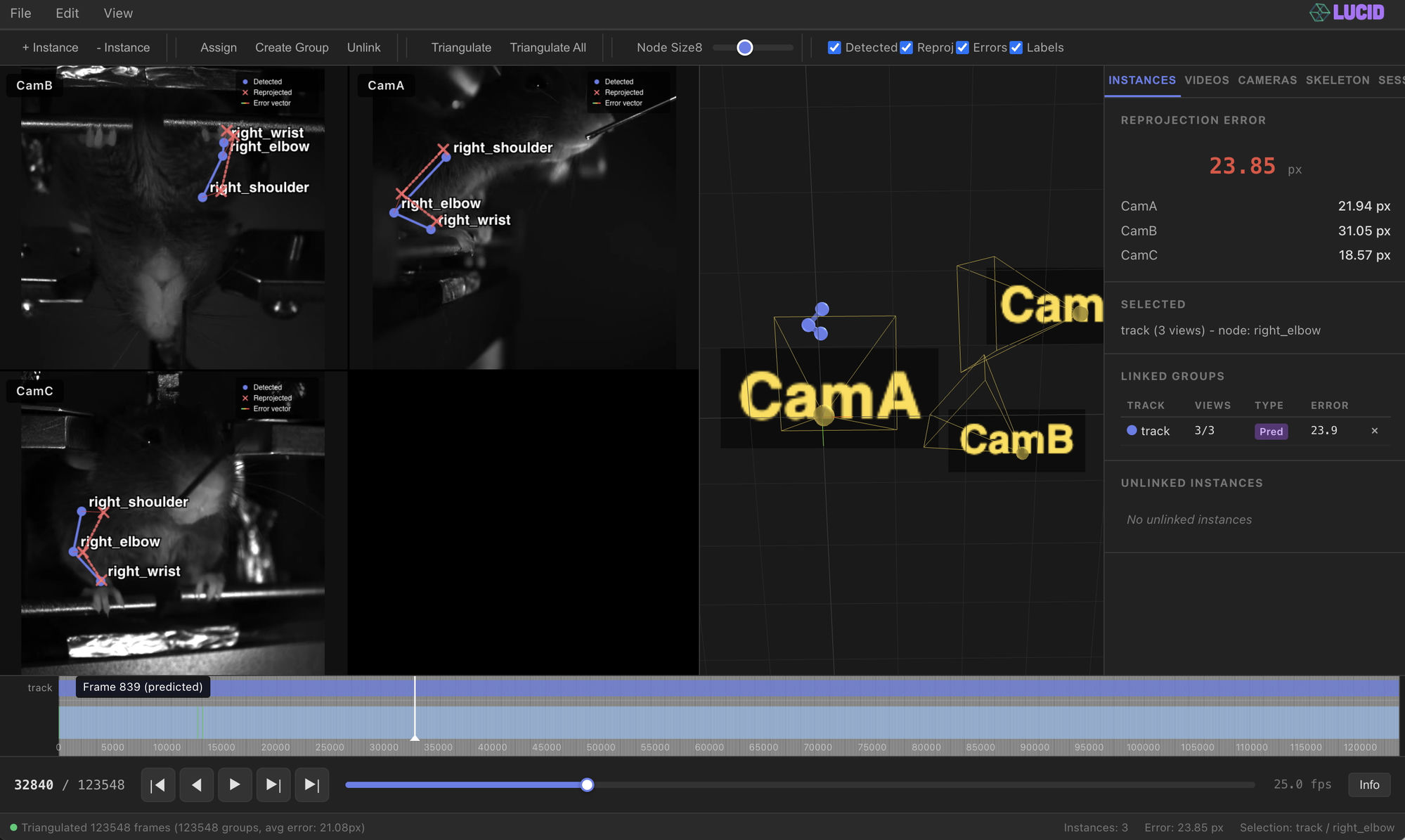Open the Edit menu
The image size is (1405, 840).
[67, 13]
